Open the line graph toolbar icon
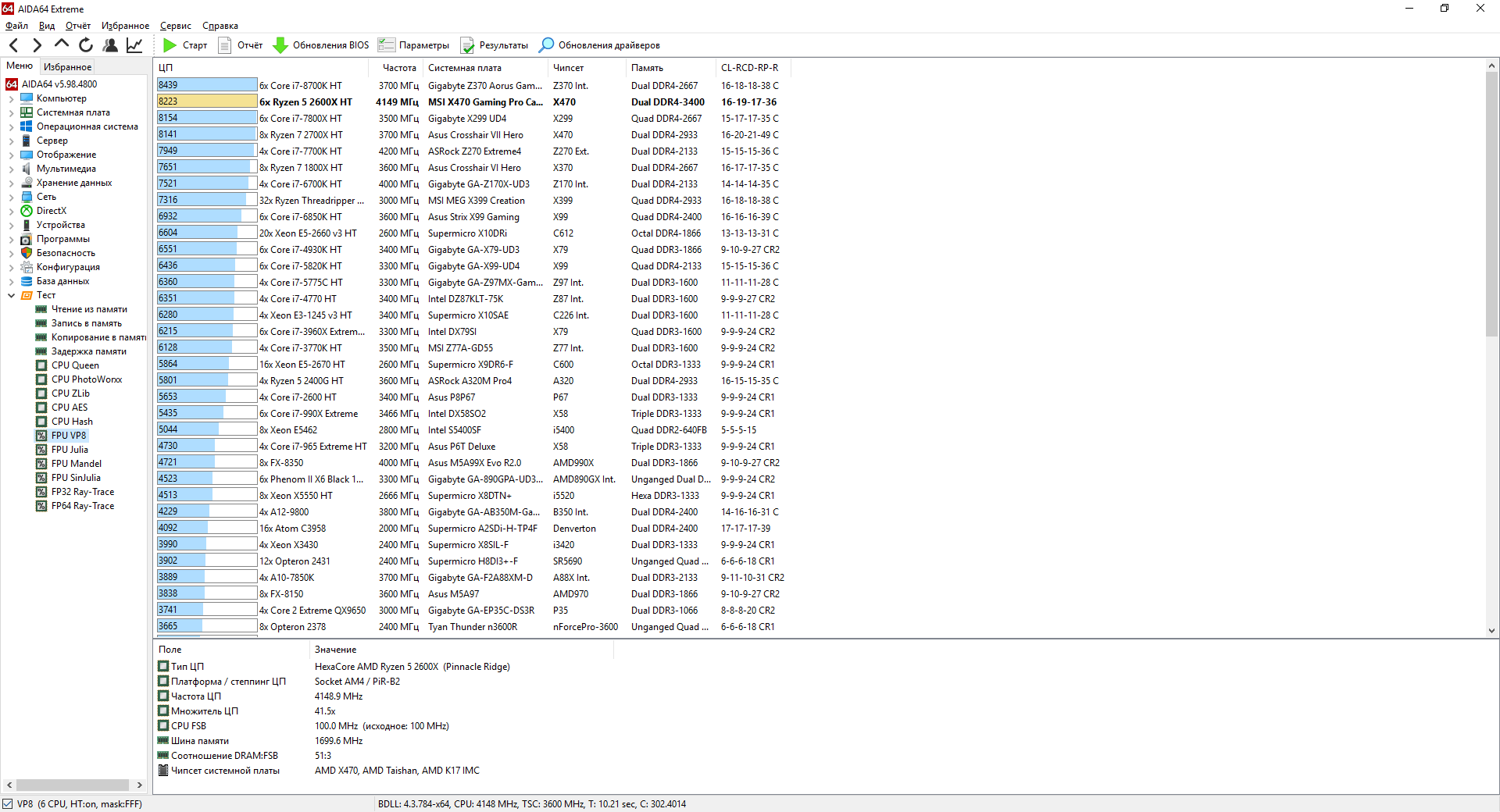Image resolution: width=1500 pixels, height=812 pixels. [134, 45]
